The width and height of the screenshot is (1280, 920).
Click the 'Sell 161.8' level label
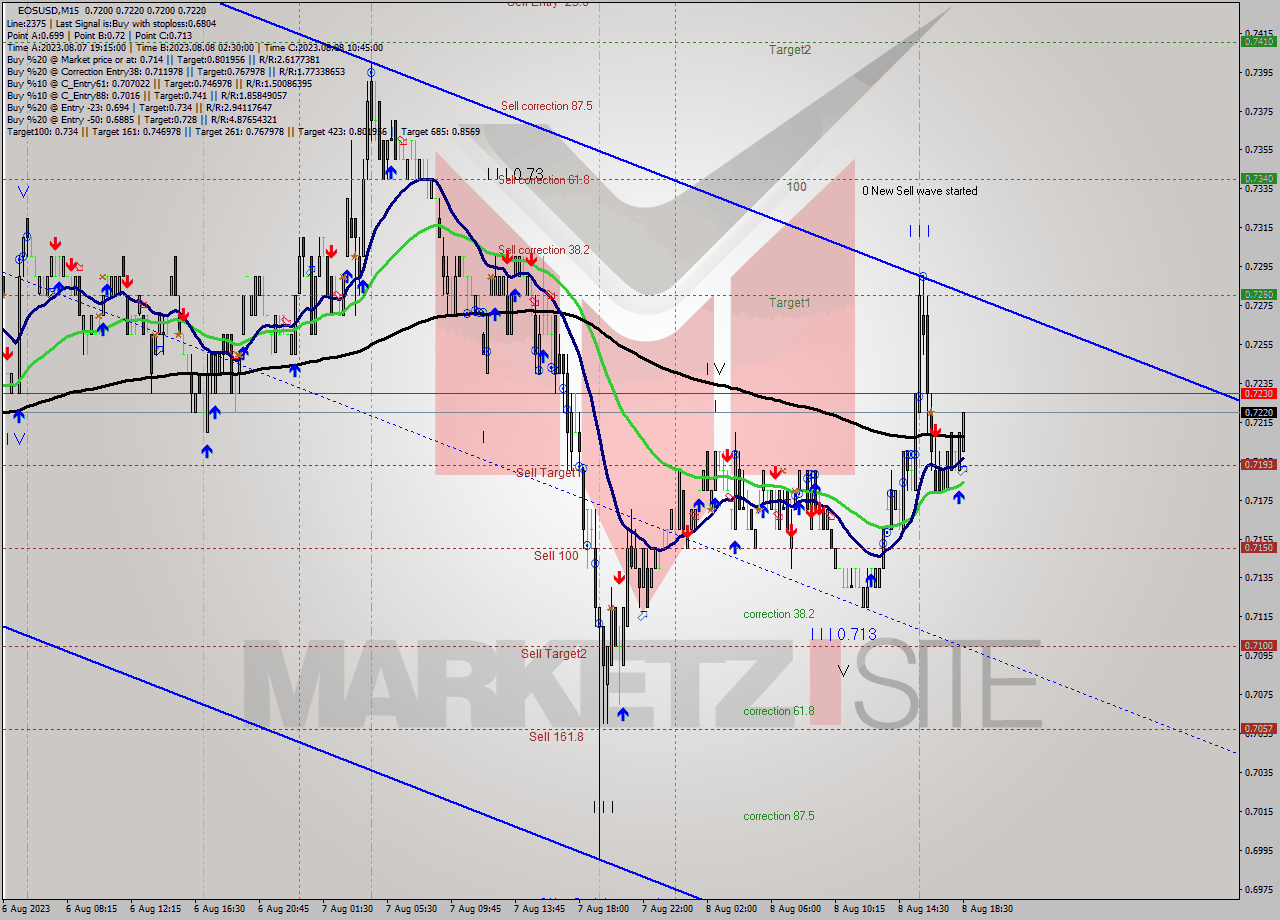[x=556, y=736]
